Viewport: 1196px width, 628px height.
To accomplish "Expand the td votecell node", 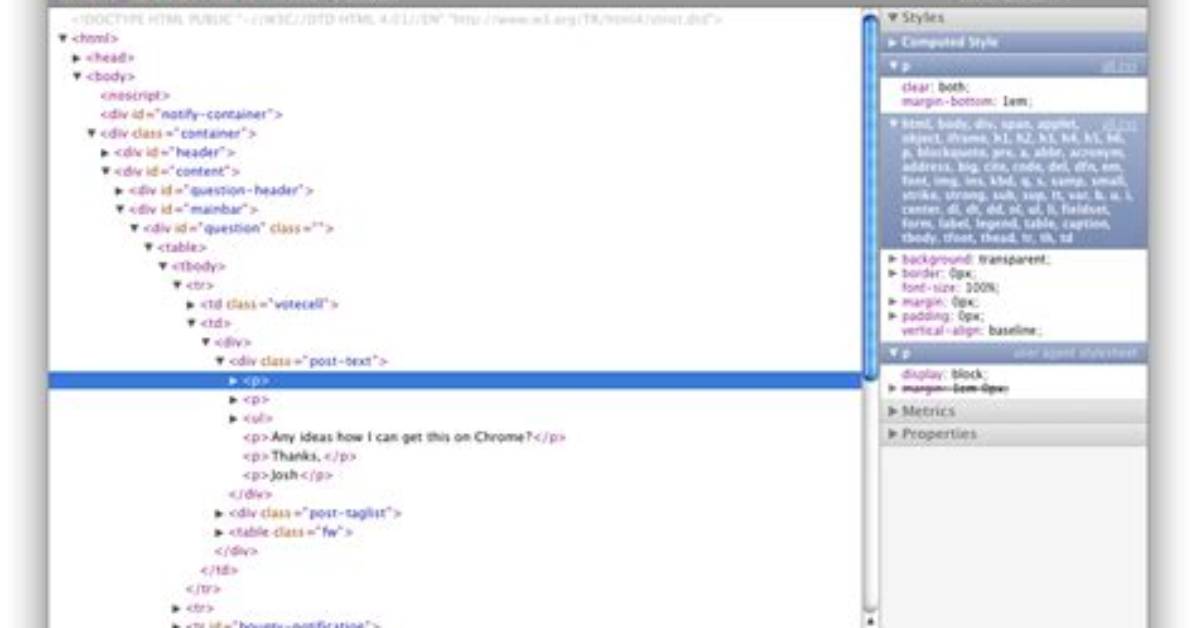I will pyautogui.click(x=191, y=304).
